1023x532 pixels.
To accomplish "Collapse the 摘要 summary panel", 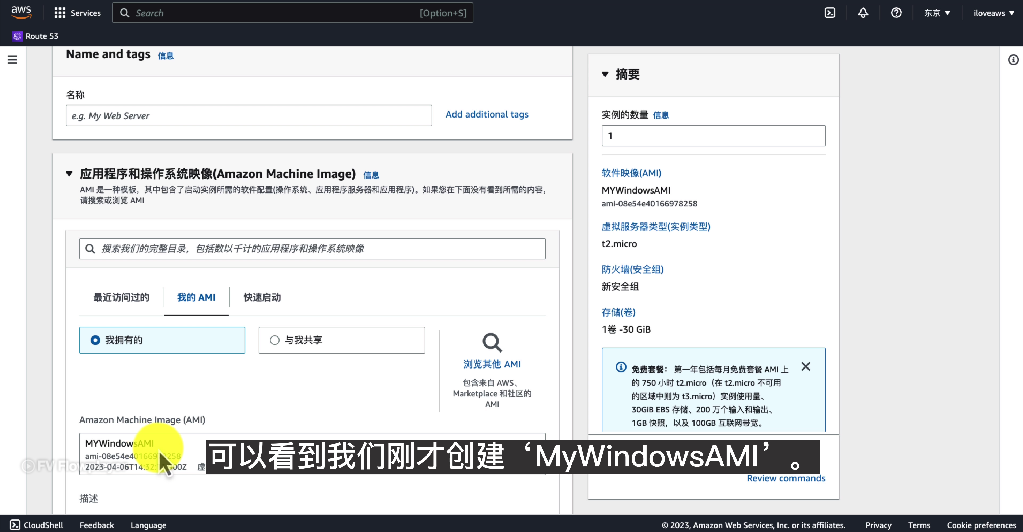I will tap(605, 74).
